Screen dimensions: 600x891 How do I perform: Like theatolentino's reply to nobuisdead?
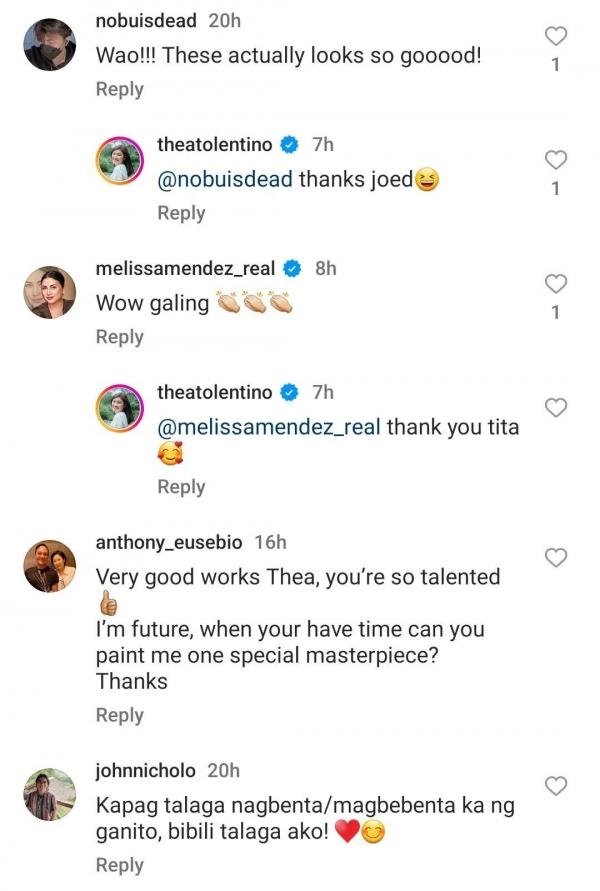pyautogui.click(x=556, y=160)
